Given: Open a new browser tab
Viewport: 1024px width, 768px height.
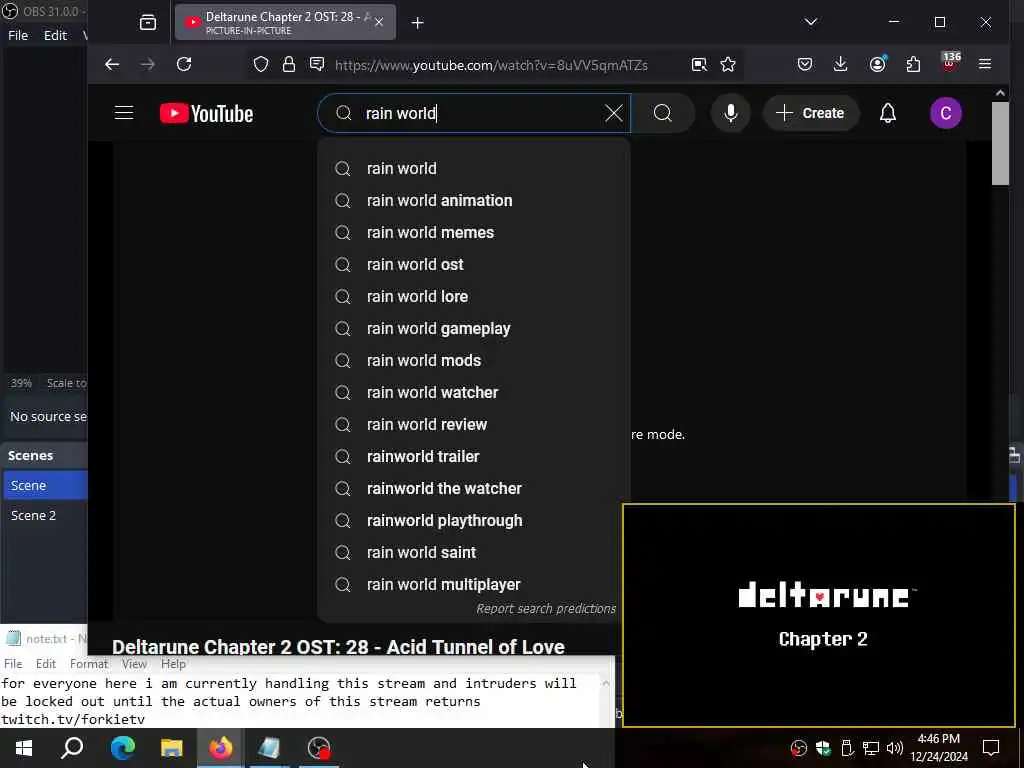Looking at the screenshot, I should click(418, 23).
